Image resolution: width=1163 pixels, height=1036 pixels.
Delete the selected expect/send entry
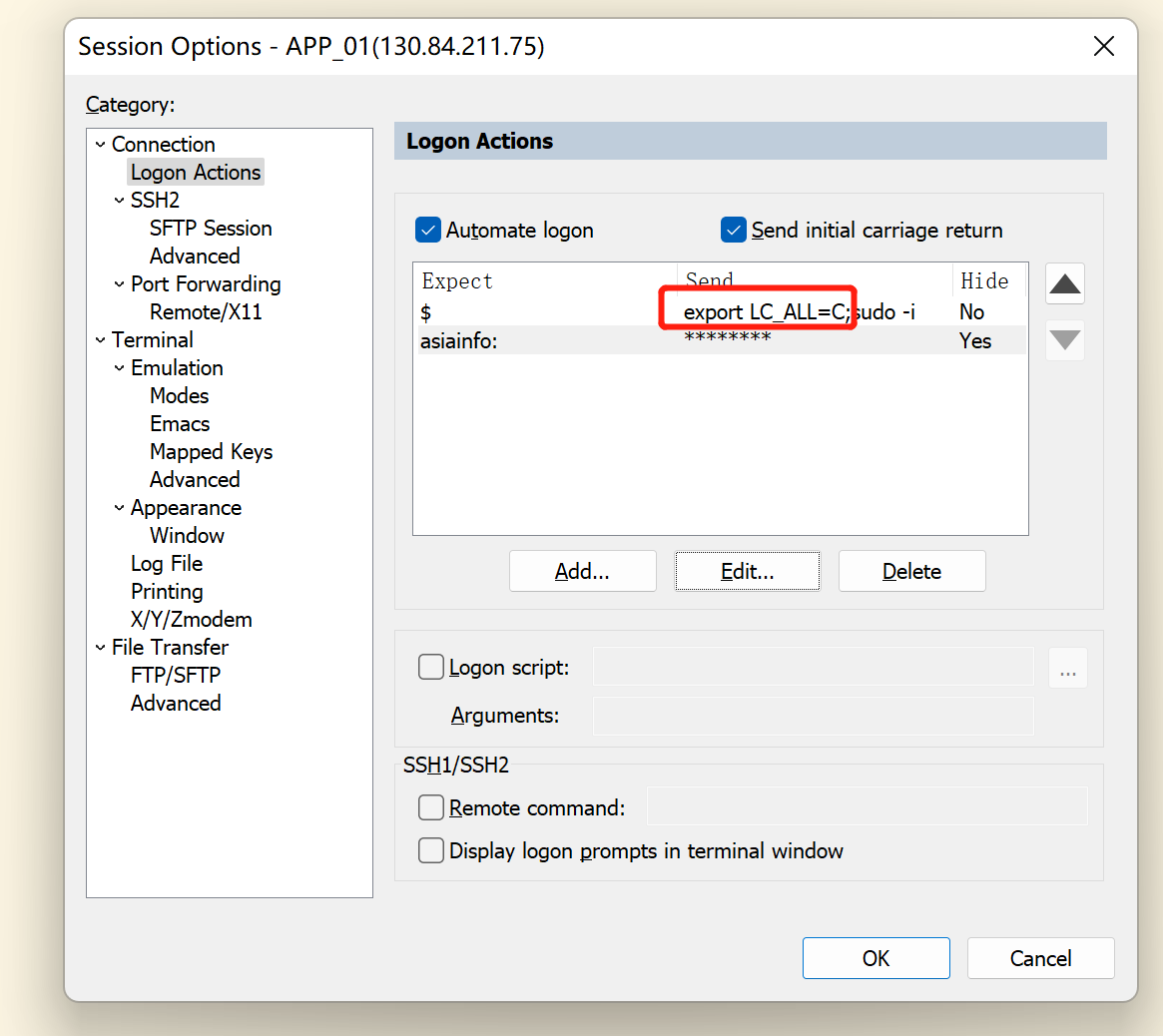coord(910,570)
